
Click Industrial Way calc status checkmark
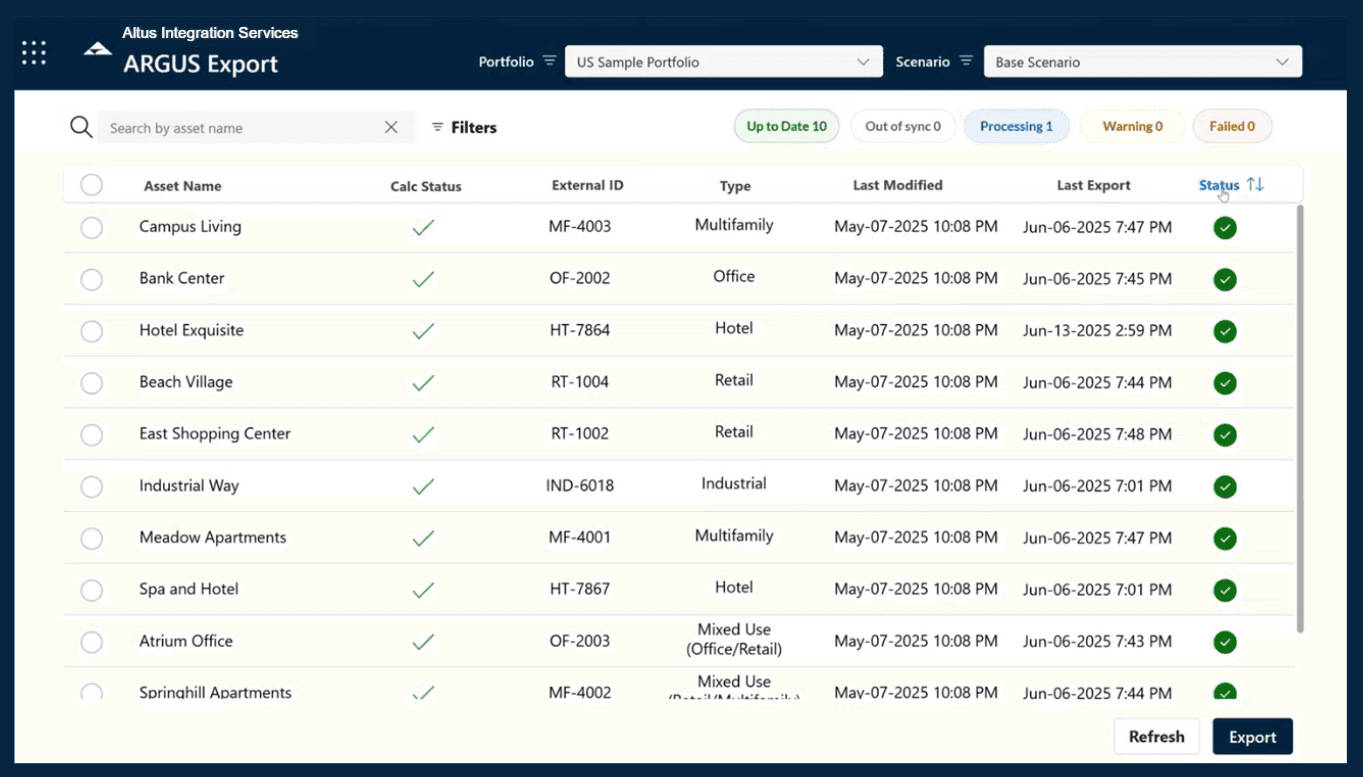coord(424,486)
